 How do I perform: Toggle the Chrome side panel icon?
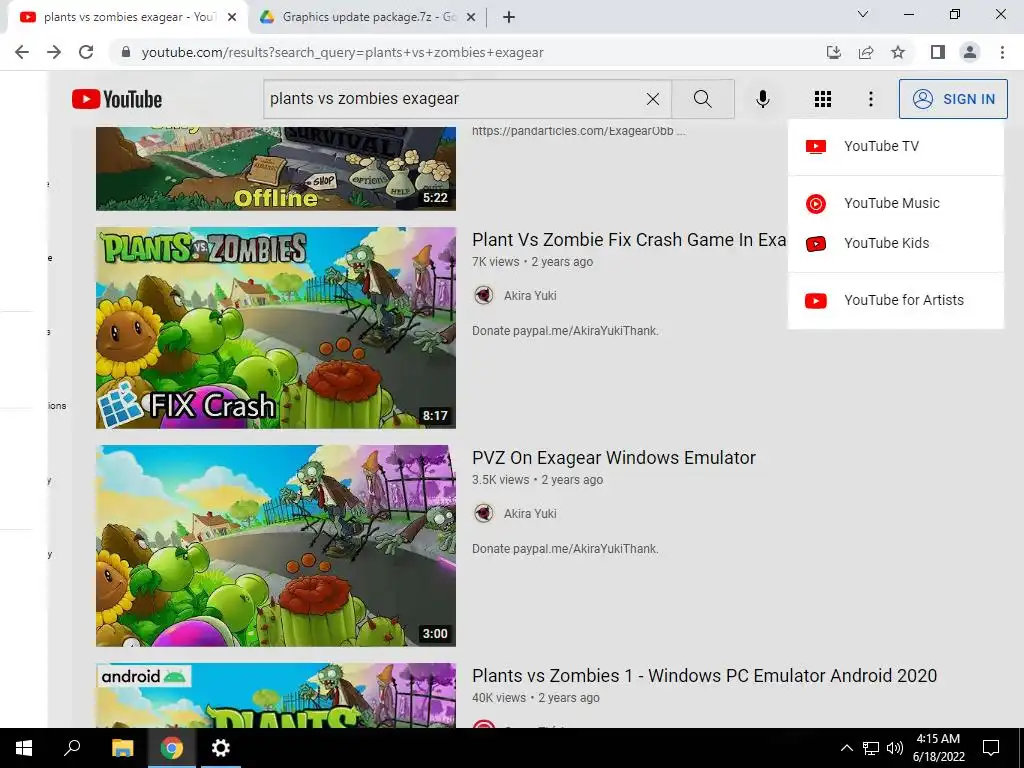(x=938, y=52)
